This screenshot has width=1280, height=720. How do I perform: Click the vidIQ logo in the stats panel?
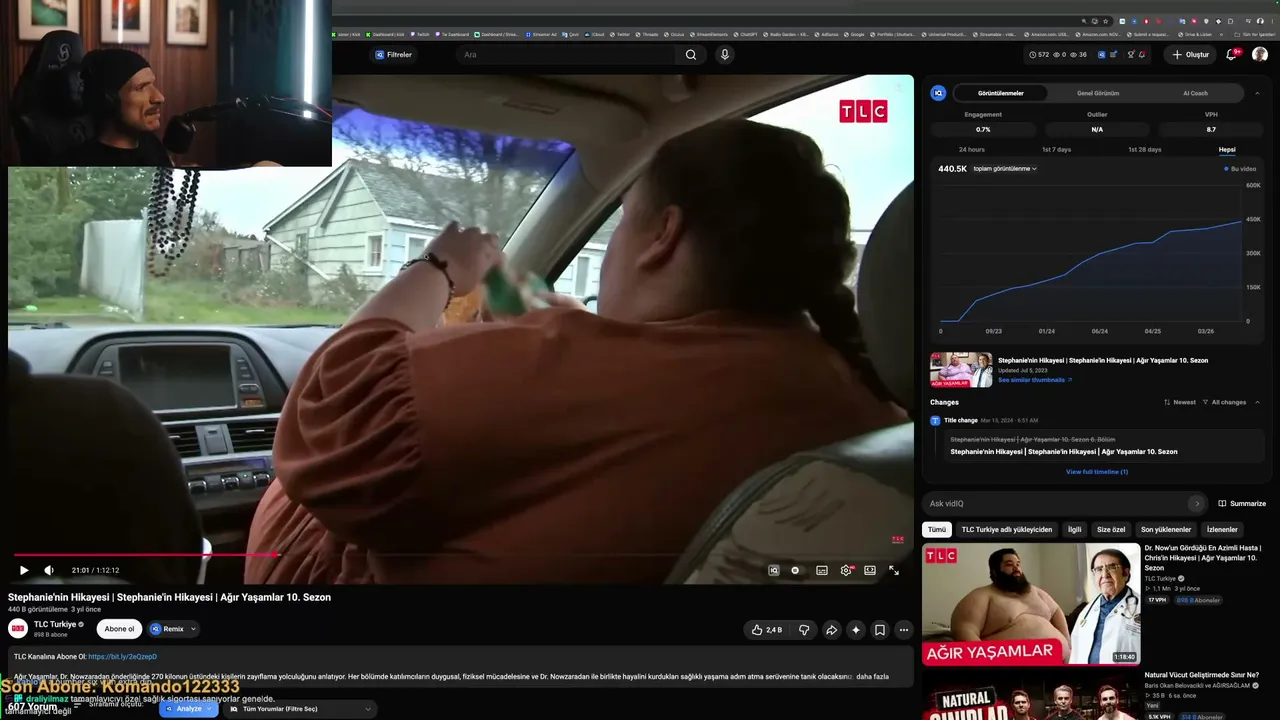point(938,93)
